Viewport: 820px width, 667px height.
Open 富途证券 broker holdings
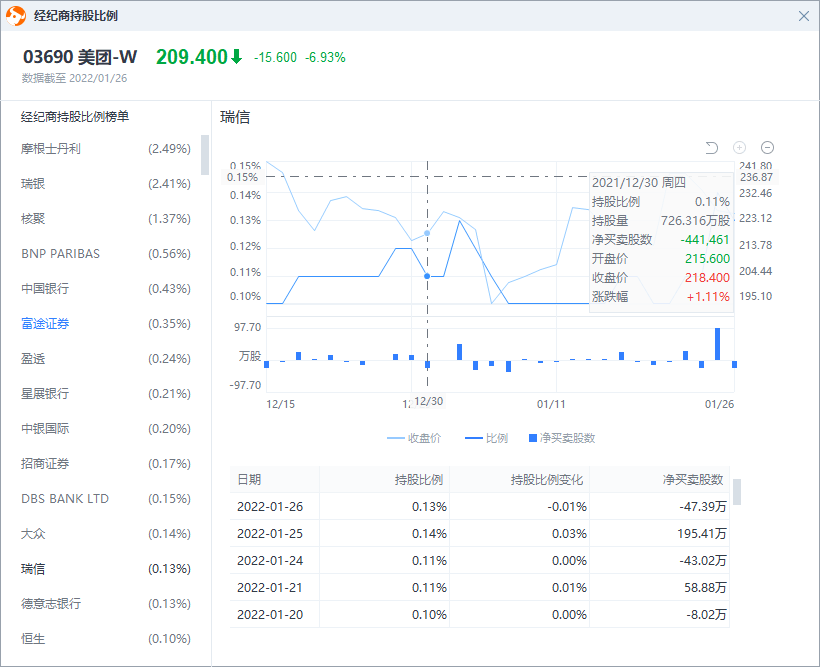point(45,324)
